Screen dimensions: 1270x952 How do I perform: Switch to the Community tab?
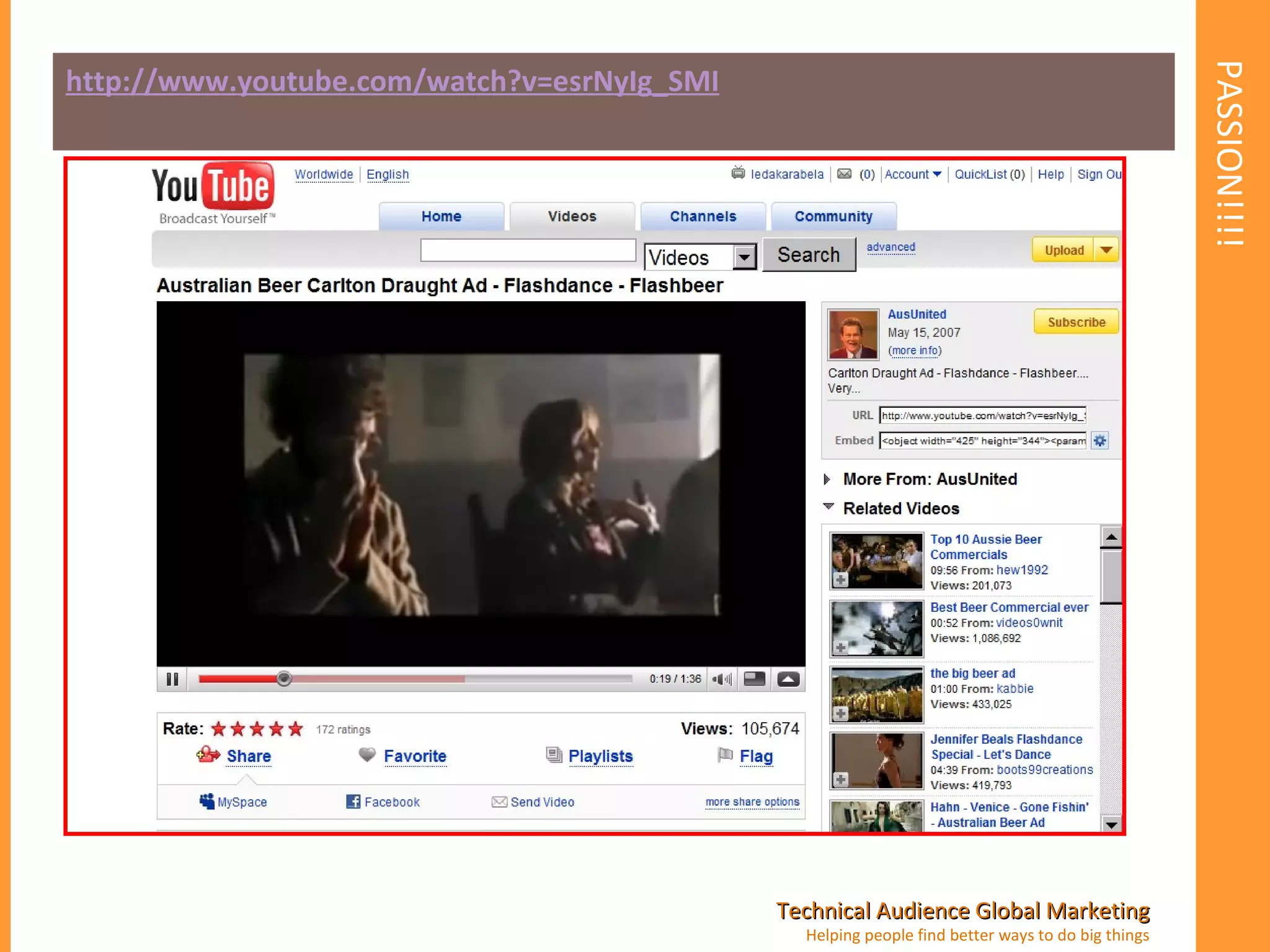click(833, 216)
